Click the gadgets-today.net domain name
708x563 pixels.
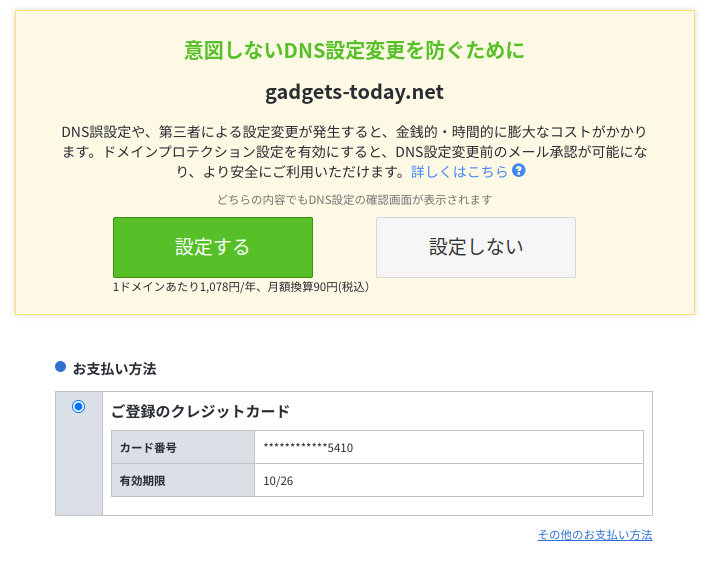point(354,92)
